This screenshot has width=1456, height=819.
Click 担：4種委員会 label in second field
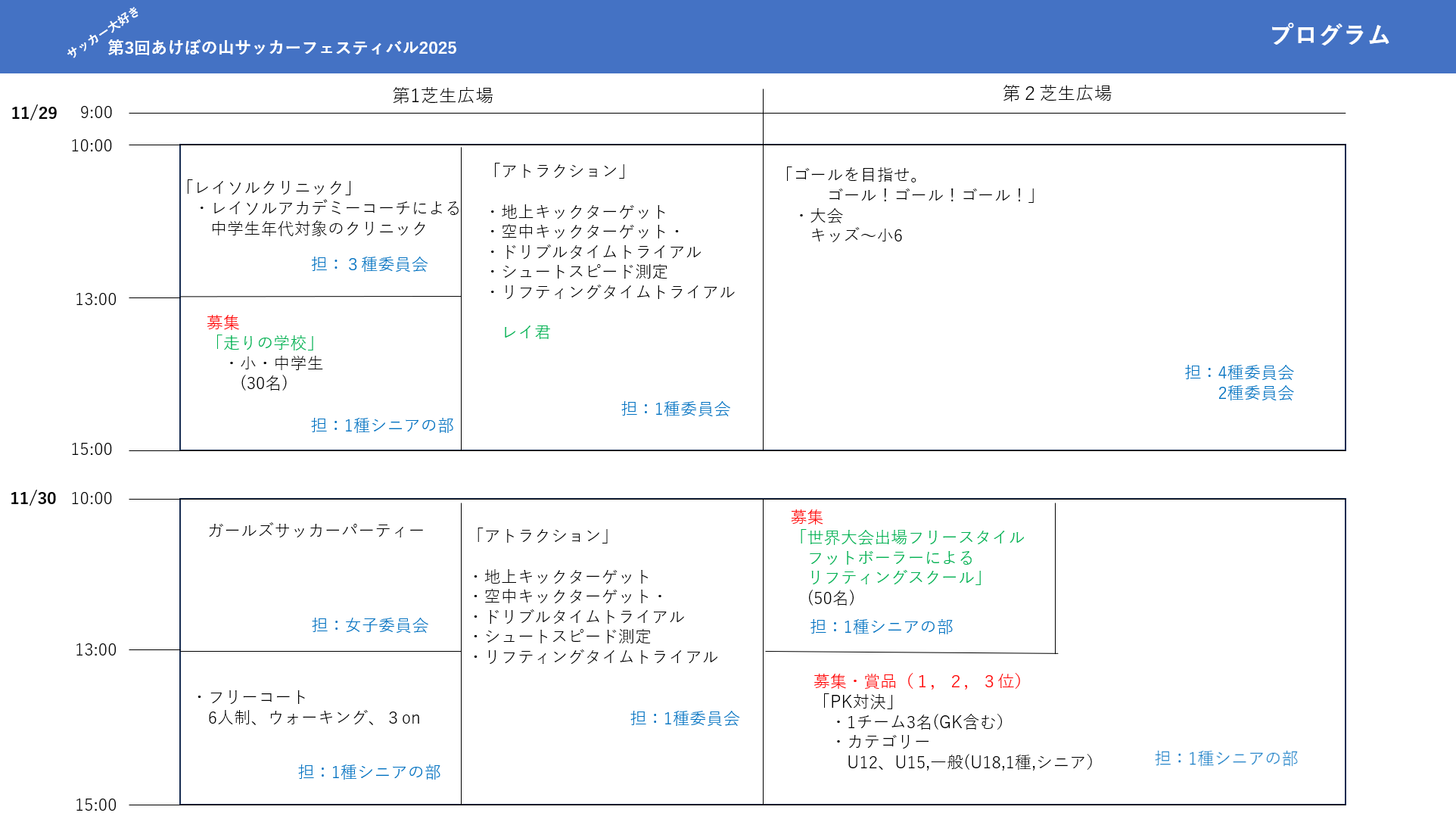pyautogui.click(x=1239, y=372)
